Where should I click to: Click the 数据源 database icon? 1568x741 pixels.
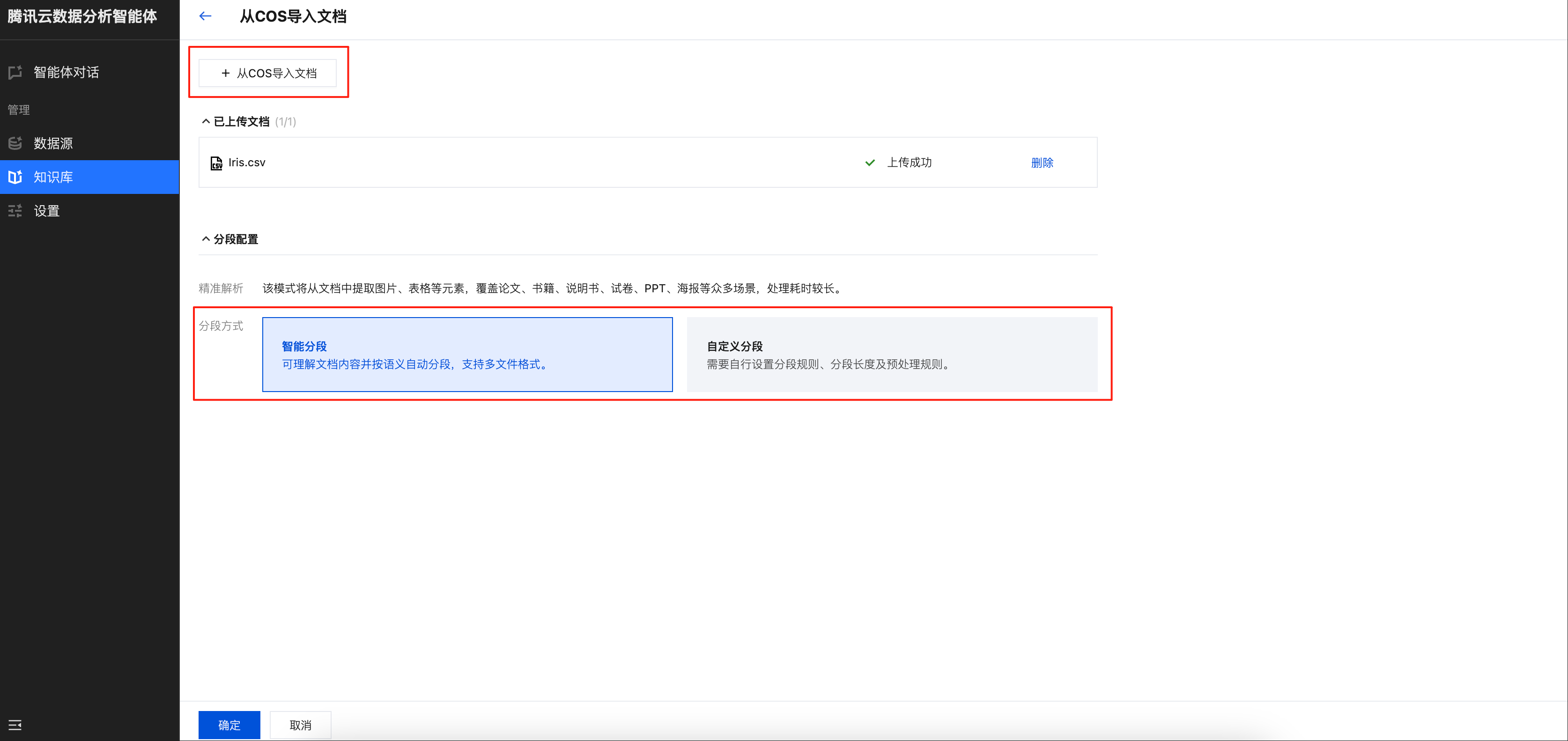[15, 143]
